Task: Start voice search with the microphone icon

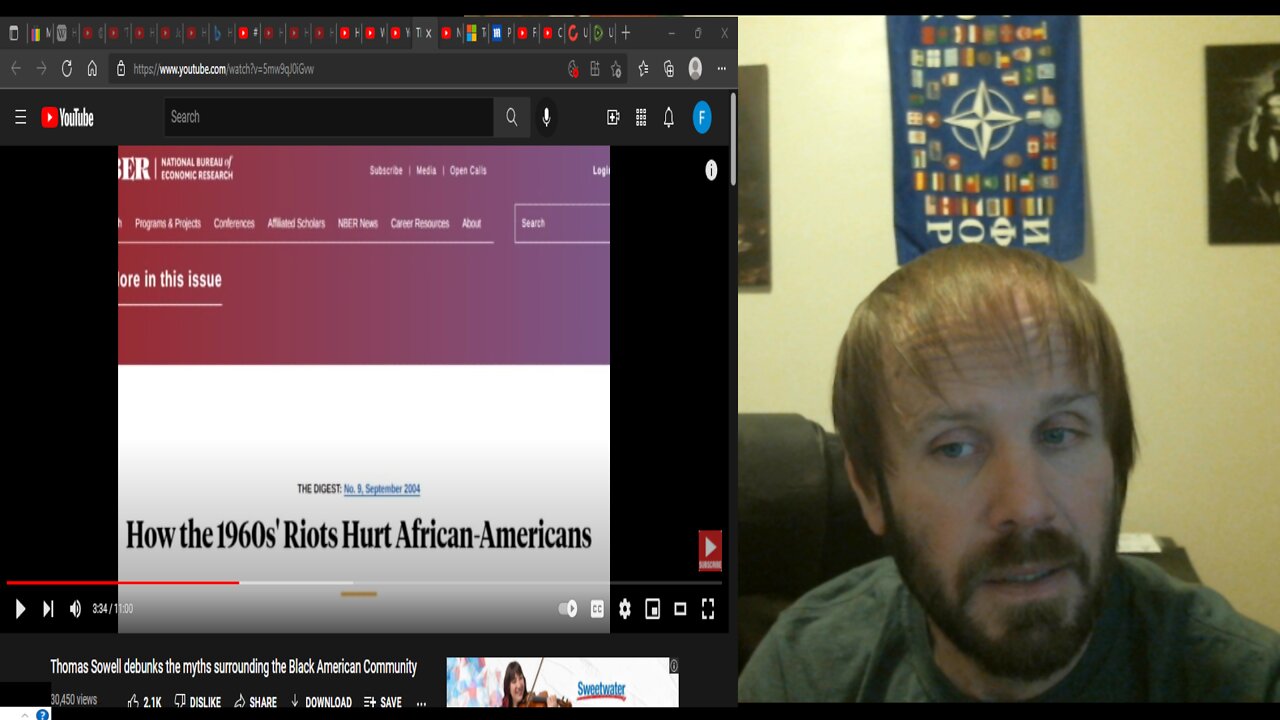Action: click(x=546, y=117)
